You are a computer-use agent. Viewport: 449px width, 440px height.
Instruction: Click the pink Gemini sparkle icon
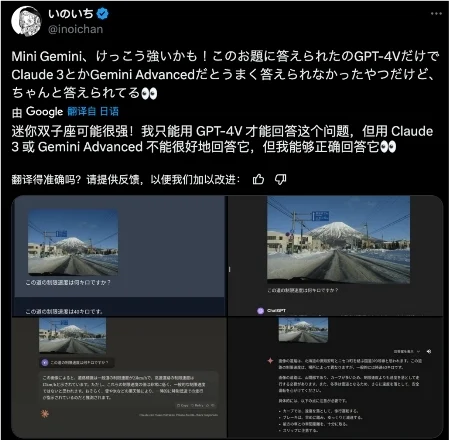[x=270, y=361]
